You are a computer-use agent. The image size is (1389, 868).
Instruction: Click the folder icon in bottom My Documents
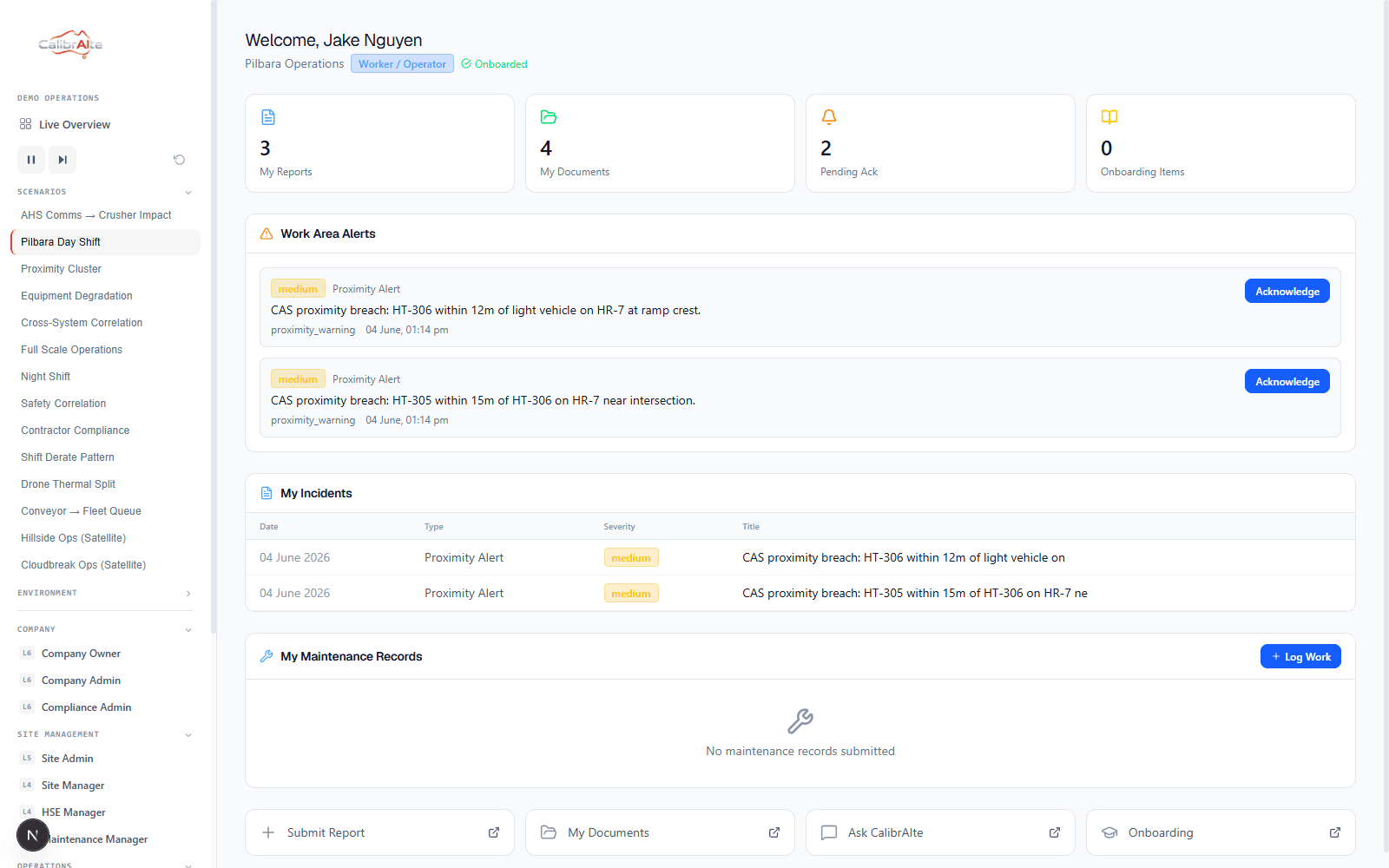tap(549, 832)
